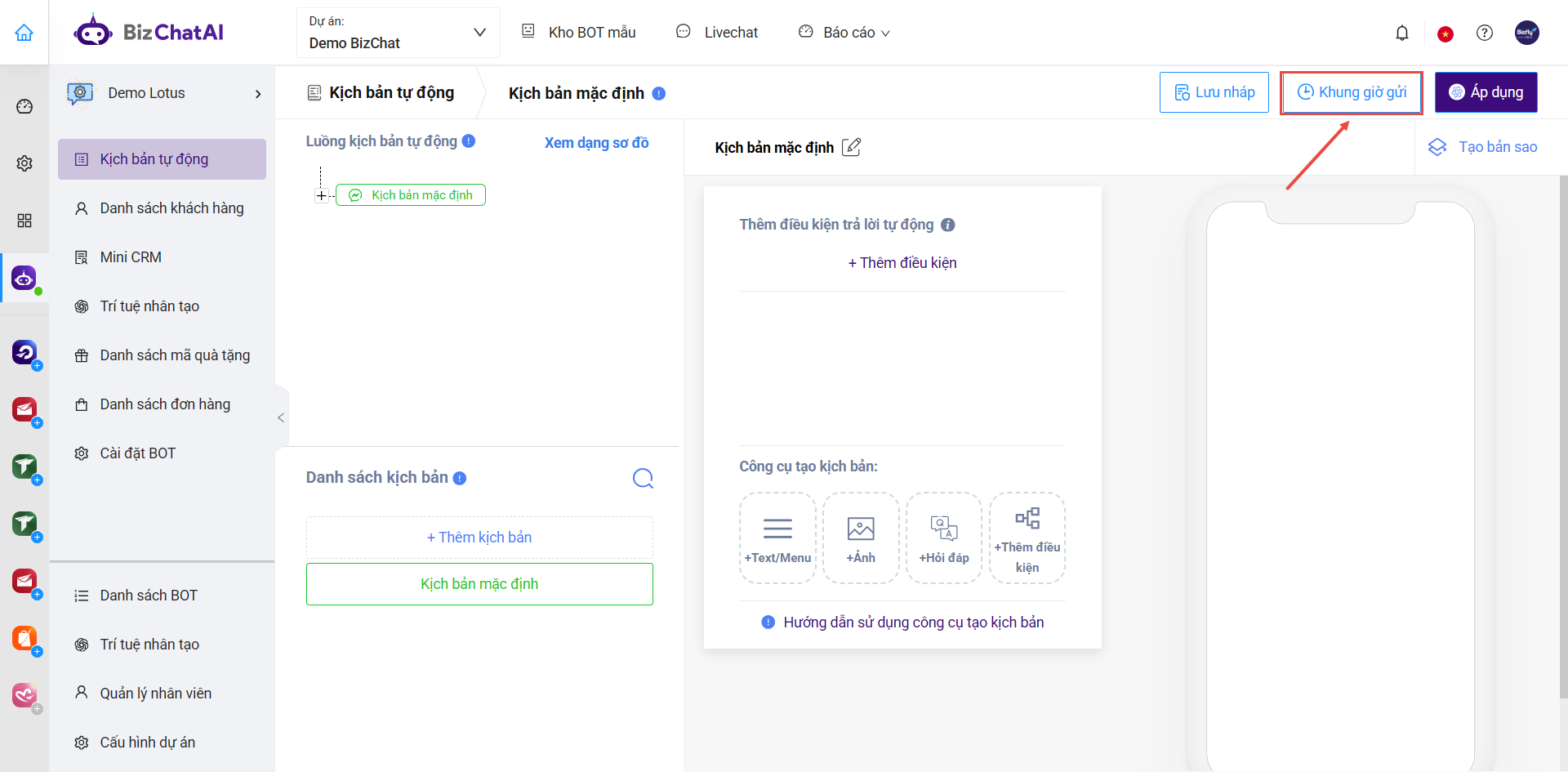Viewport: 1568px width, 772px height.
Task: Open Cài đặt BOT
Action: tap(162, 453)
